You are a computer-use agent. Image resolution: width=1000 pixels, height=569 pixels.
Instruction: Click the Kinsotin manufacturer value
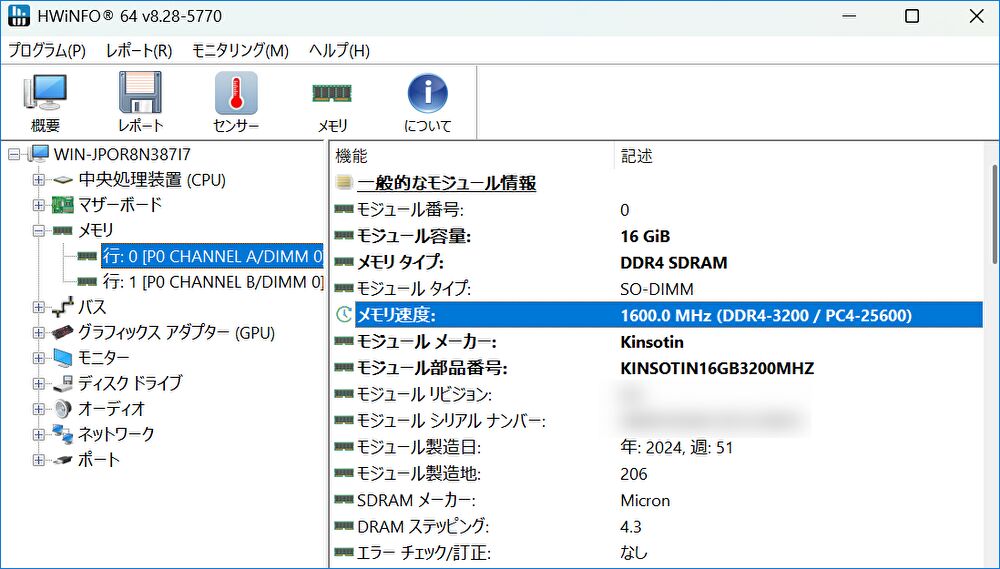[652, 342]
